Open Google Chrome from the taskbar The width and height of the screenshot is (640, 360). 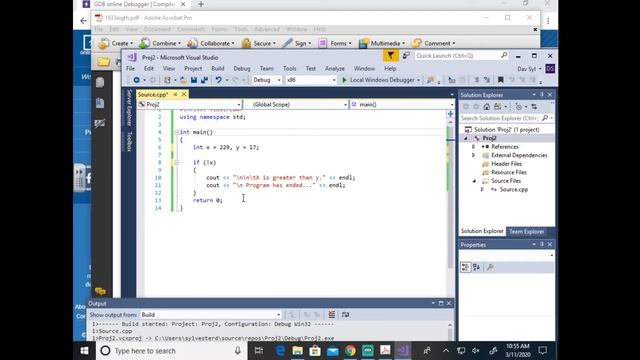[x=350, y=351]
